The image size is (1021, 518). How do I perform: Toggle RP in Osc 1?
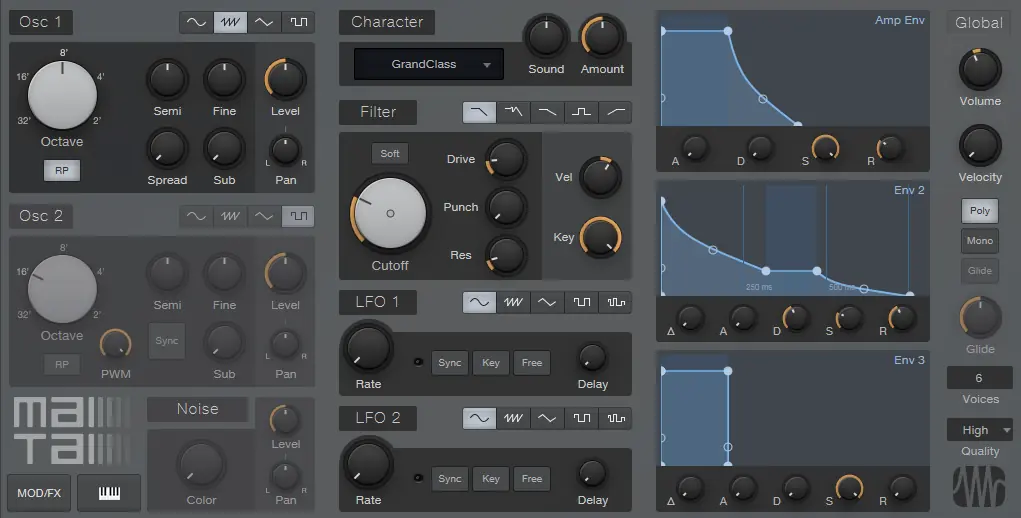(62, 170)
